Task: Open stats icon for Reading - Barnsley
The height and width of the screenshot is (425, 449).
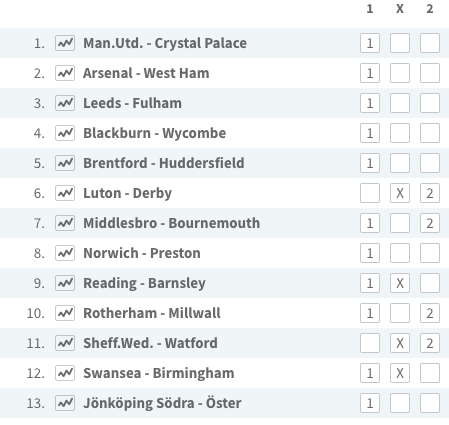Action: [x=65, y=283]
